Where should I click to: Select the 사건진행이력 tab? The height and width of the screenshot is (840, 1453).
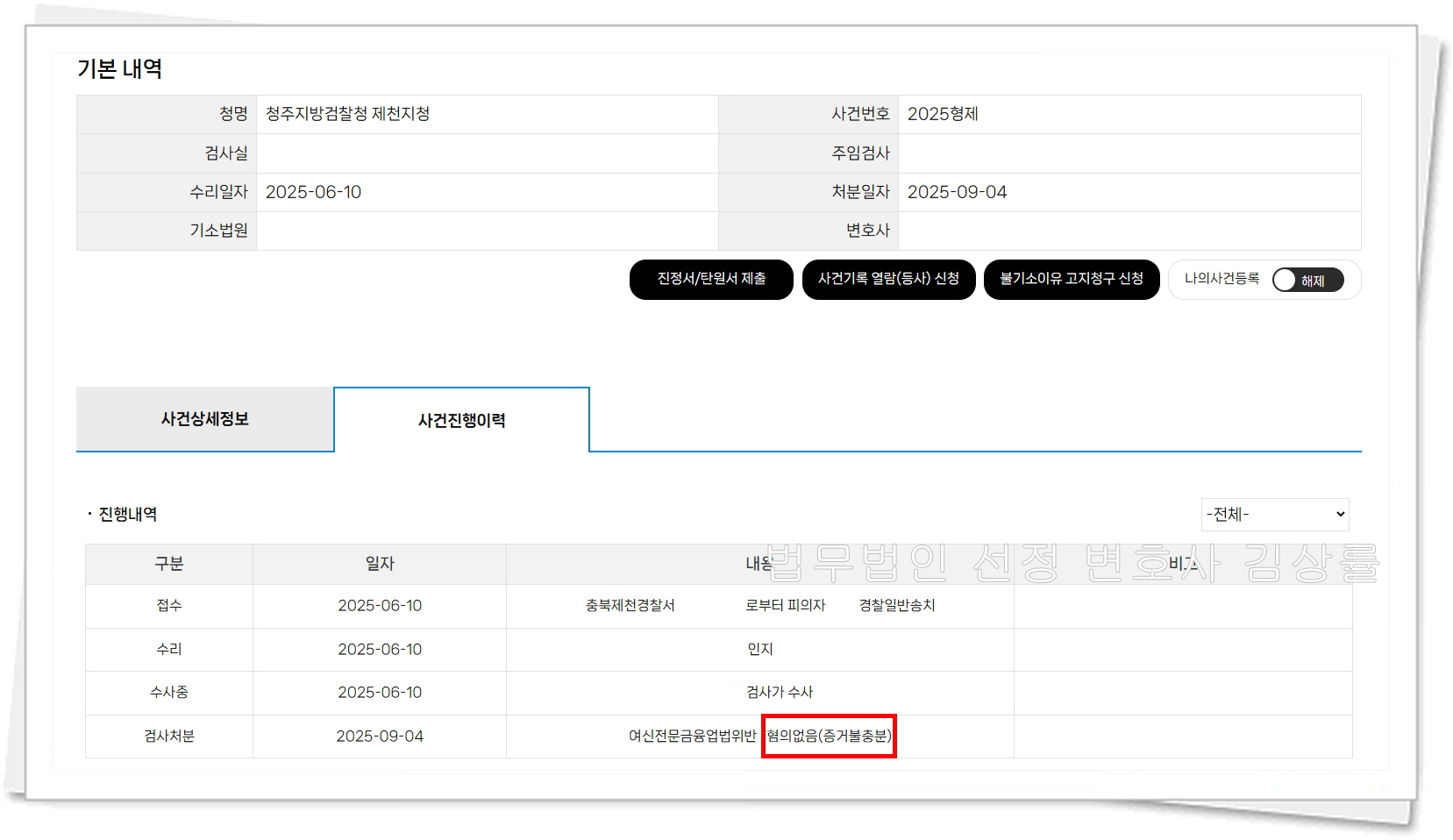pyautogui.click(x=461, y=421)
